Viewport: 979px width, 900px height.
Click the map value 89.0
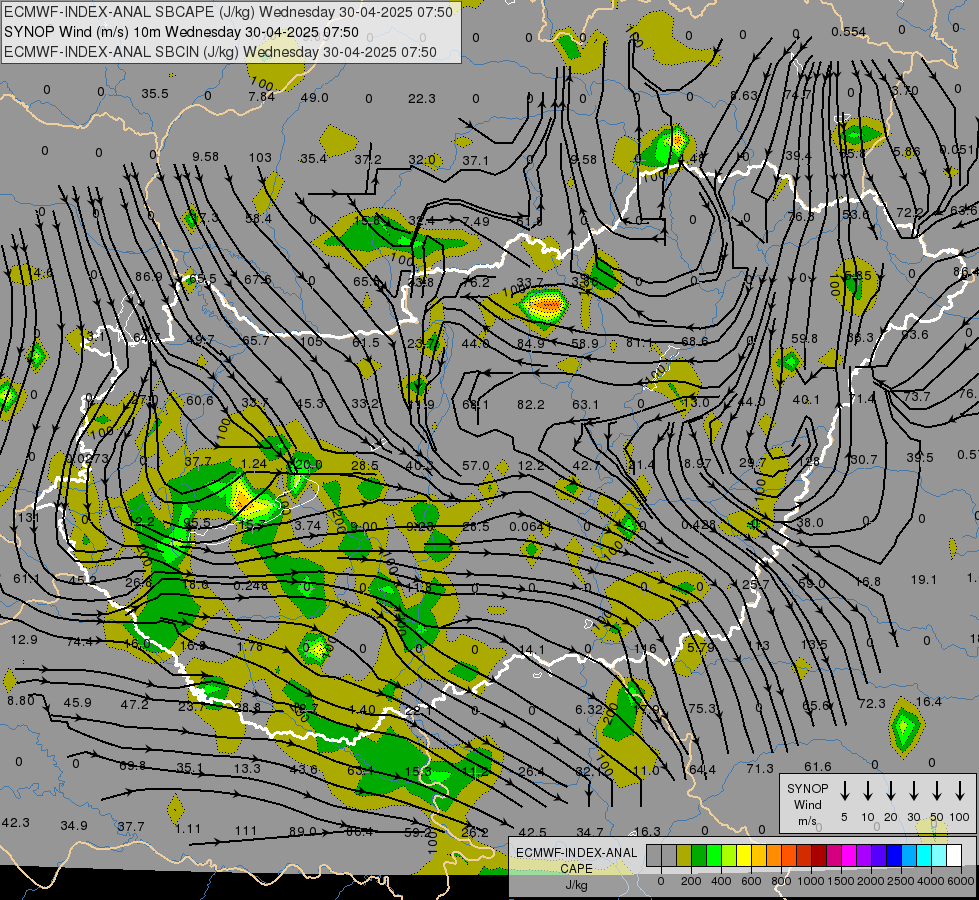[302, 831]
